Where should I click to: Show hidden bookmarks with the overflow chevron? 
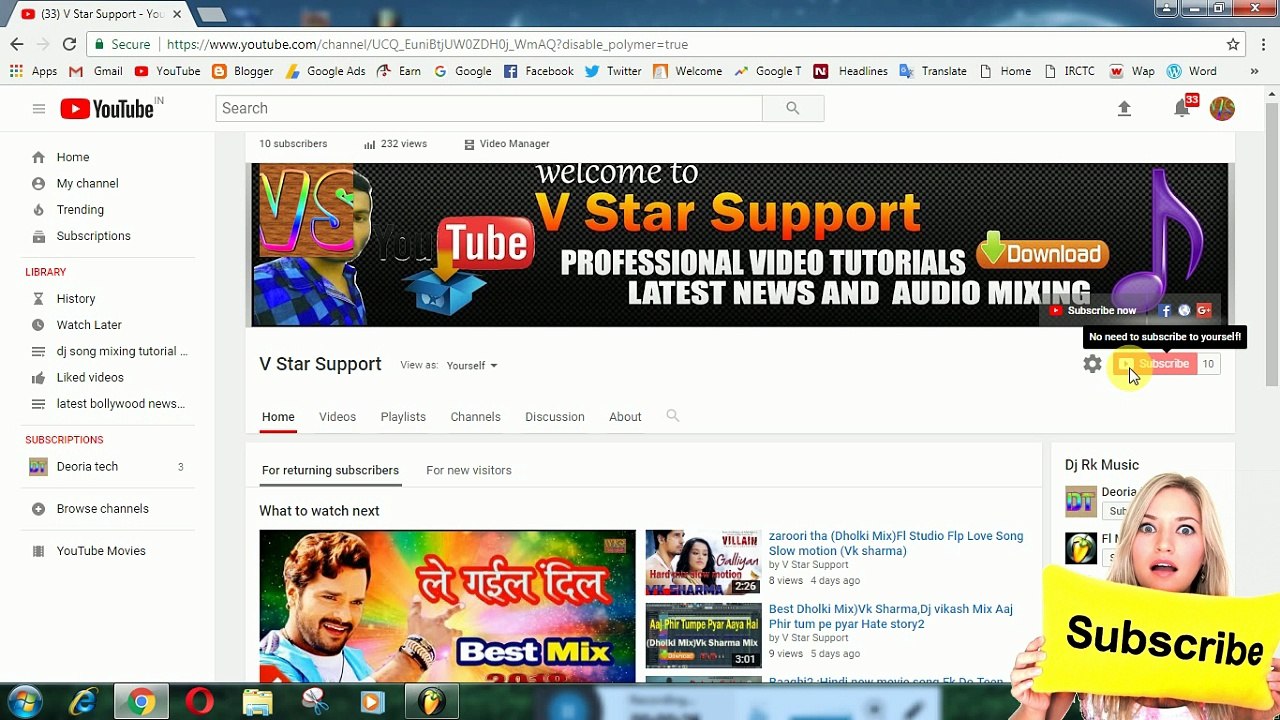click(x=1254, y=71)
